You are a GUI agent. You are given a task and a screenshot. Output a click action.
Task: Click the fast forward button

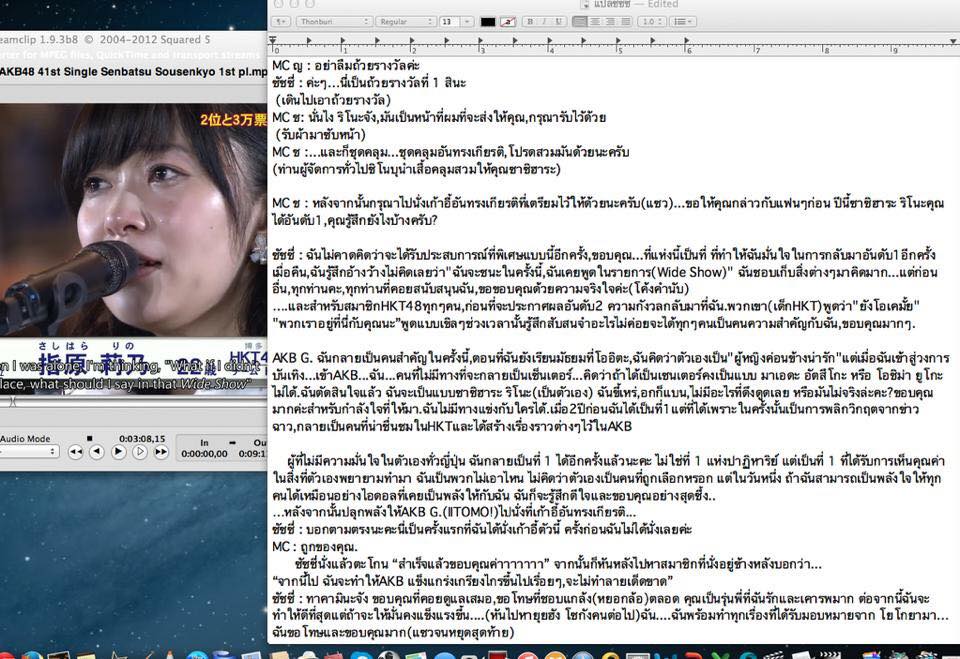pos(161,452)
